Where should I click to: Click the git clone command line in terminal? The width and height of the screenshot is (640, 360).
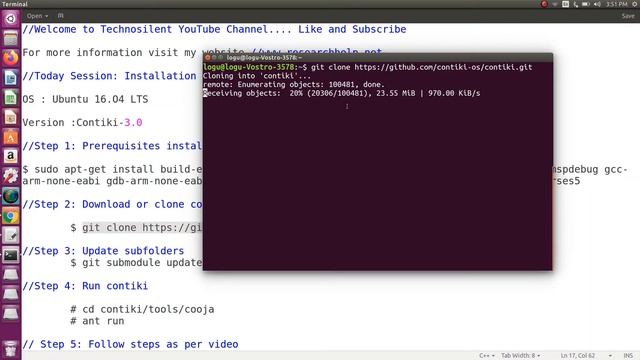coord(367,67)
